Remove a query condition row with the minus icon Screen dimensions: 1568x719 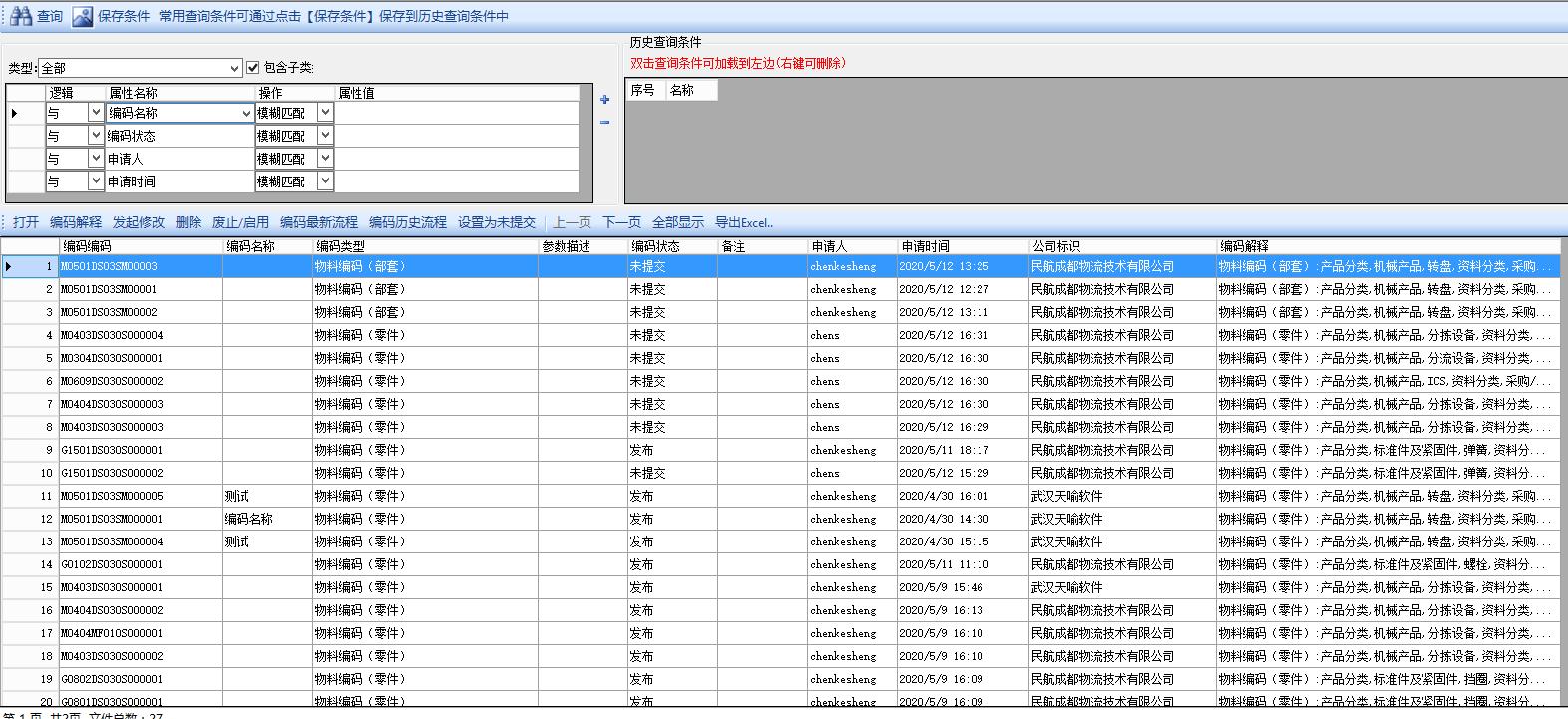[604, 122]
